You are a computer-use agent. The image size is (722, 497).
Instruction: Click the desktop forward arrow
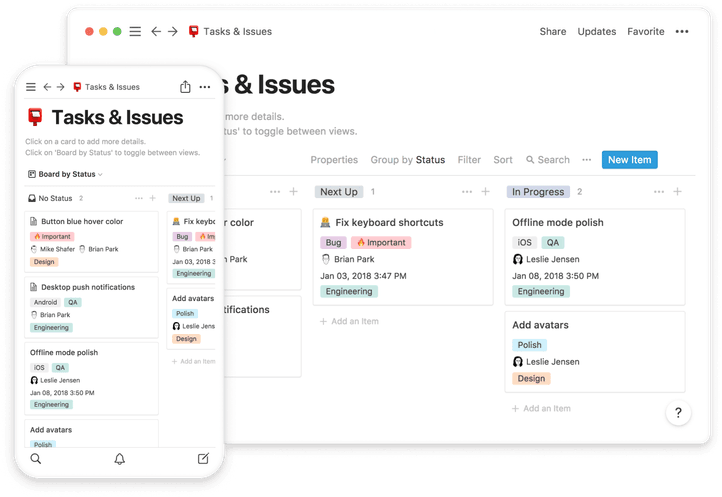click(173, 32)
